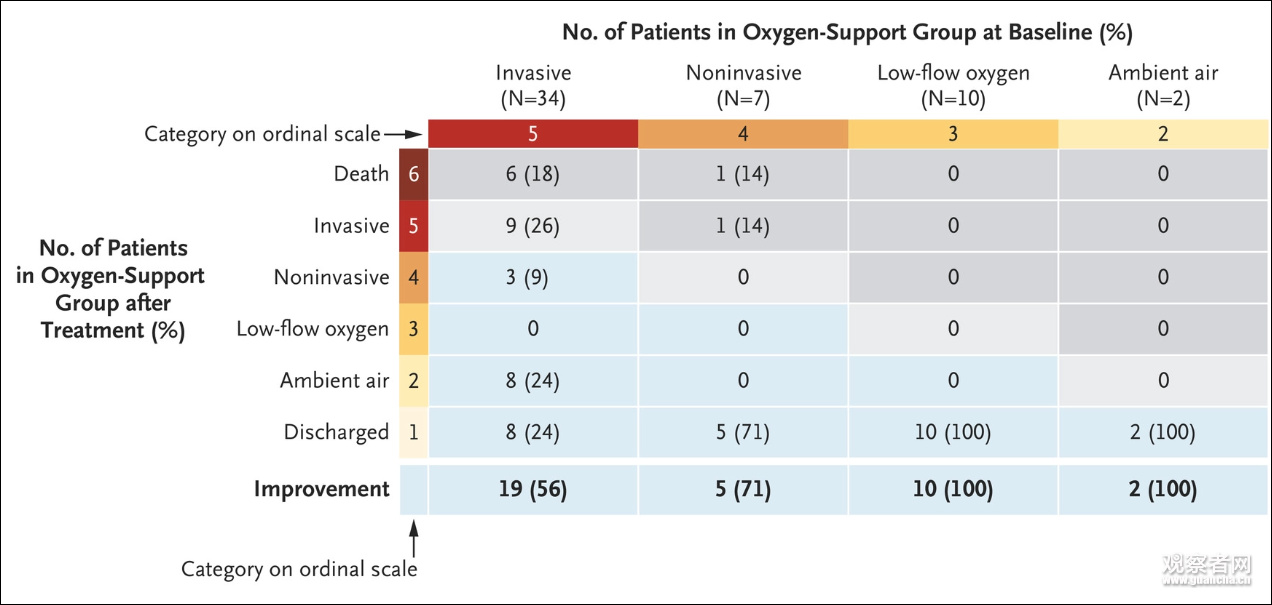Select the Ambient air (N=2) column header
Viewport: 1272px width, 605px height.
pos(1163,86)
